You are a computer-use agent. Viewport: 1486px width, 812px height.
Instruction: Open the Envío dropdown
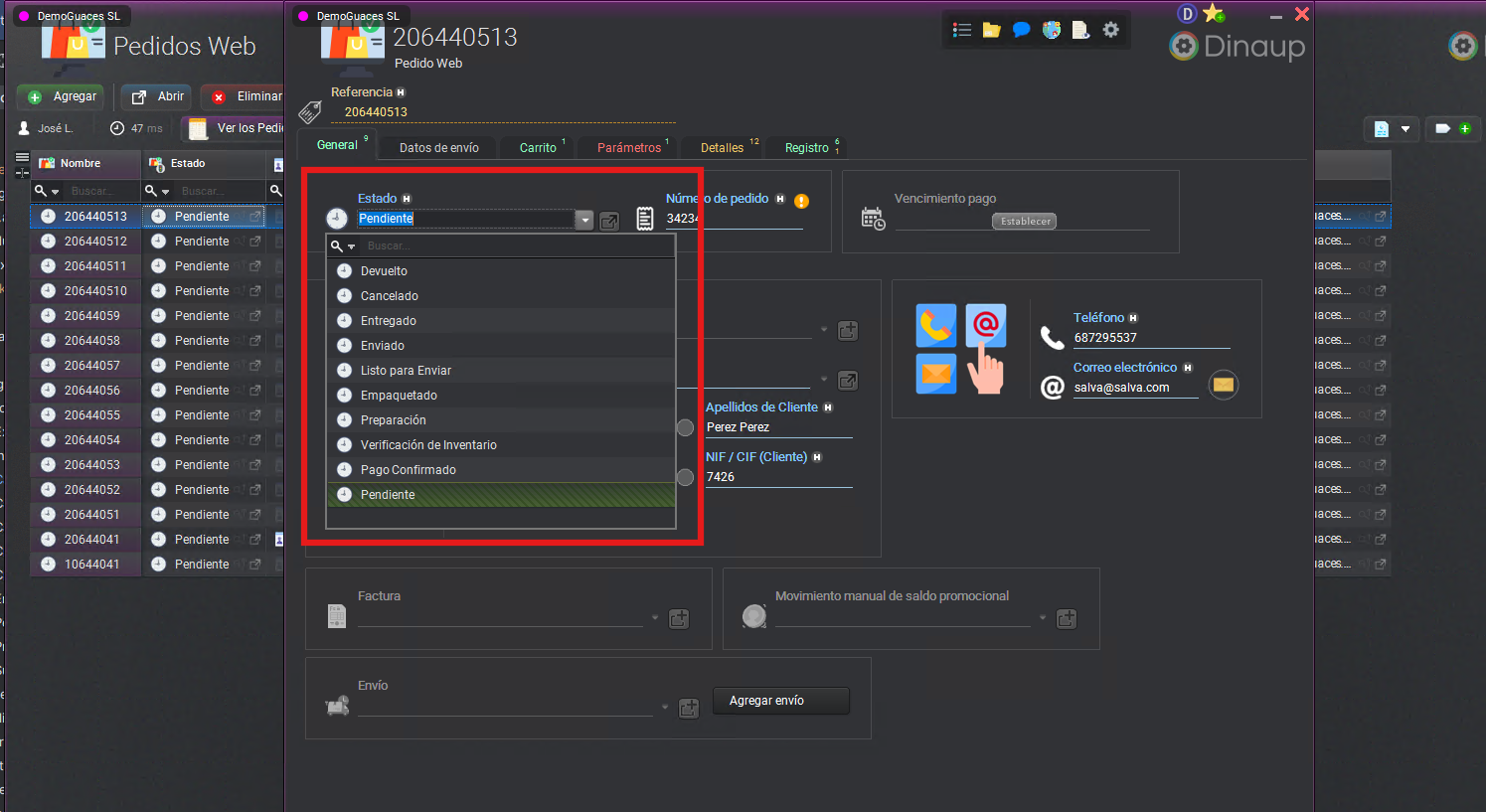click(664, 708)
